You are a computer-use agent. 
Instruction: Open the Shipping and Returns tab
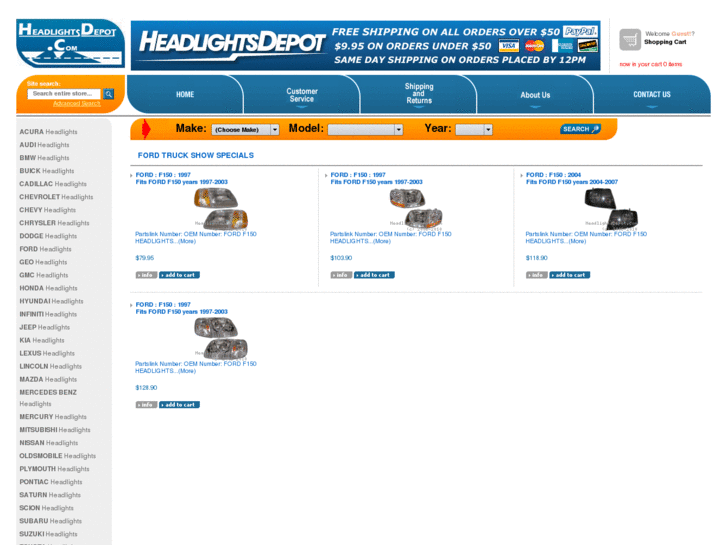(419, 95)
